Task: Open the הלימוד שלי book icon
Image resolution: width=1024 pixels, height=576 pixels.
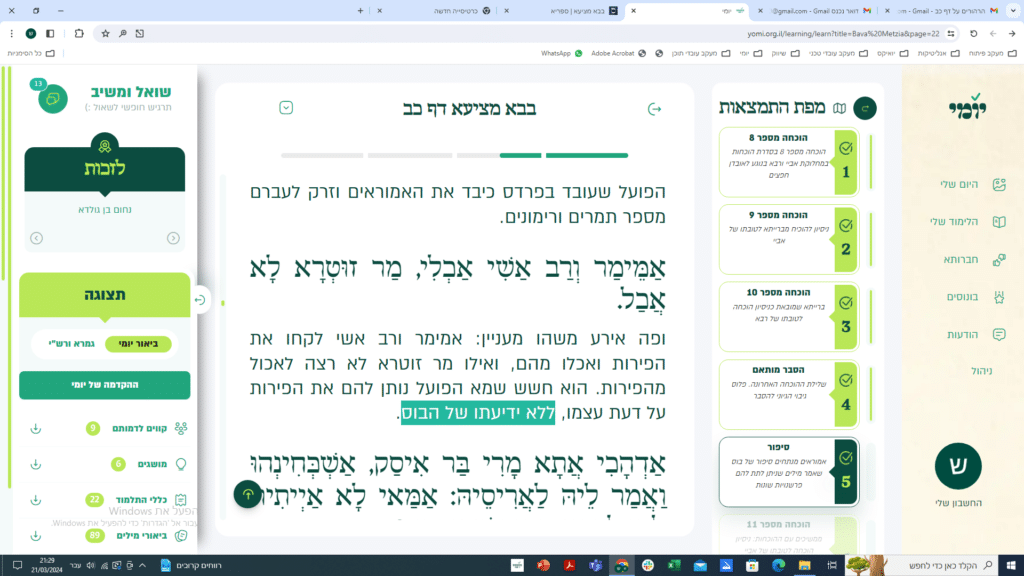Action: tap(998, 221)
